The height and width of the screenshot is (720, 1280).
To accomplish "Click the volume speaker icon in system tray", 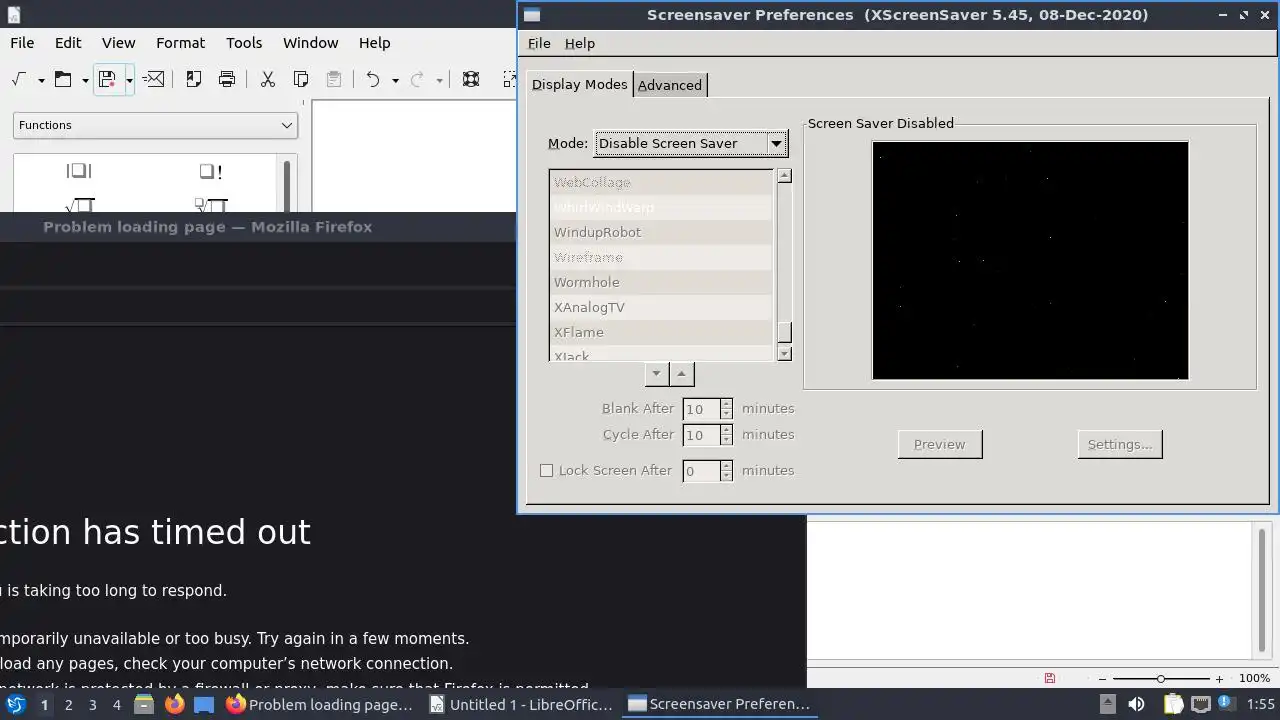I will click(x=1136, y=704).
